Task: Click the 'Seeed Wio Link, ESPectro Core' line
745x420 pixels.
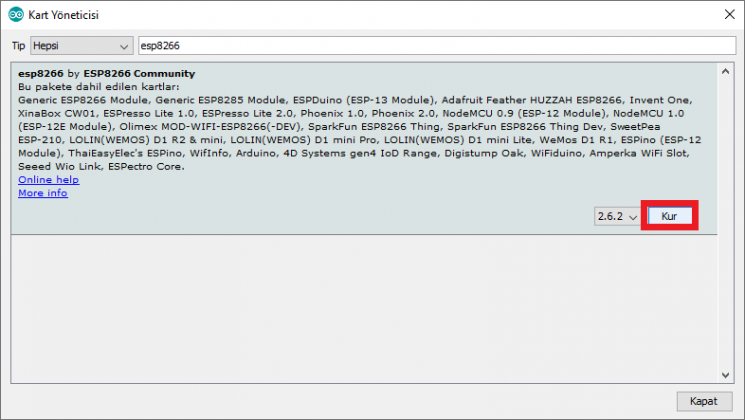Action: point(96,166)
